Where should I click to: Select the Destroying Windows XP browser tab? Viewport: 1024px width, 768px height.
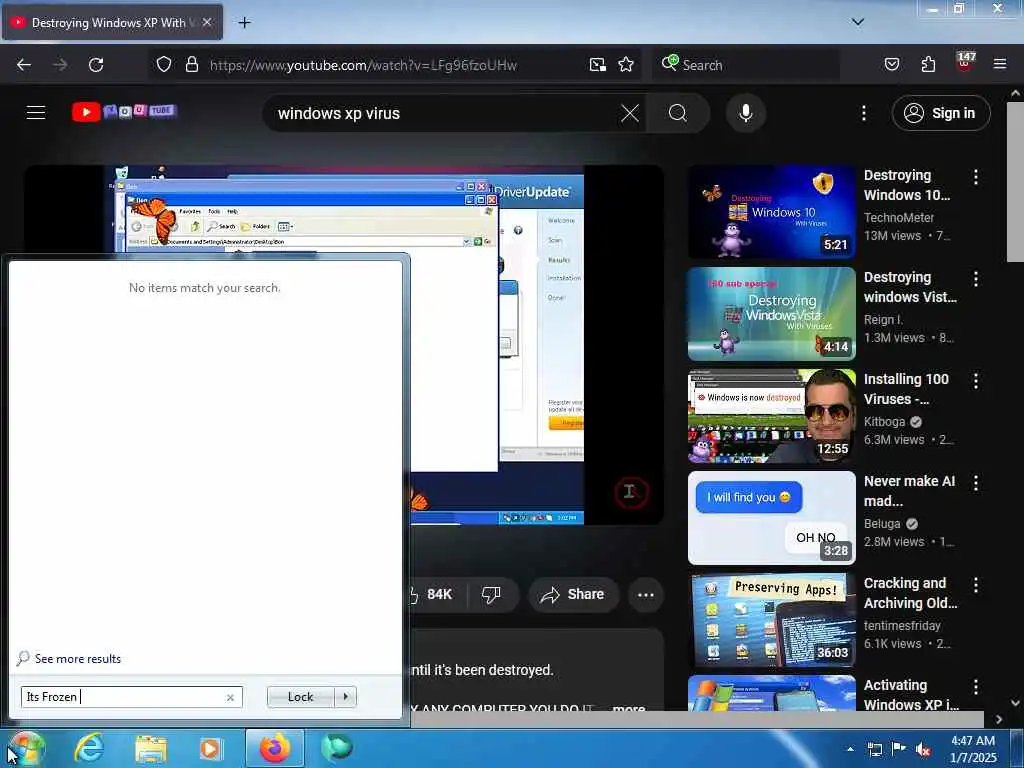coord(112,23)
